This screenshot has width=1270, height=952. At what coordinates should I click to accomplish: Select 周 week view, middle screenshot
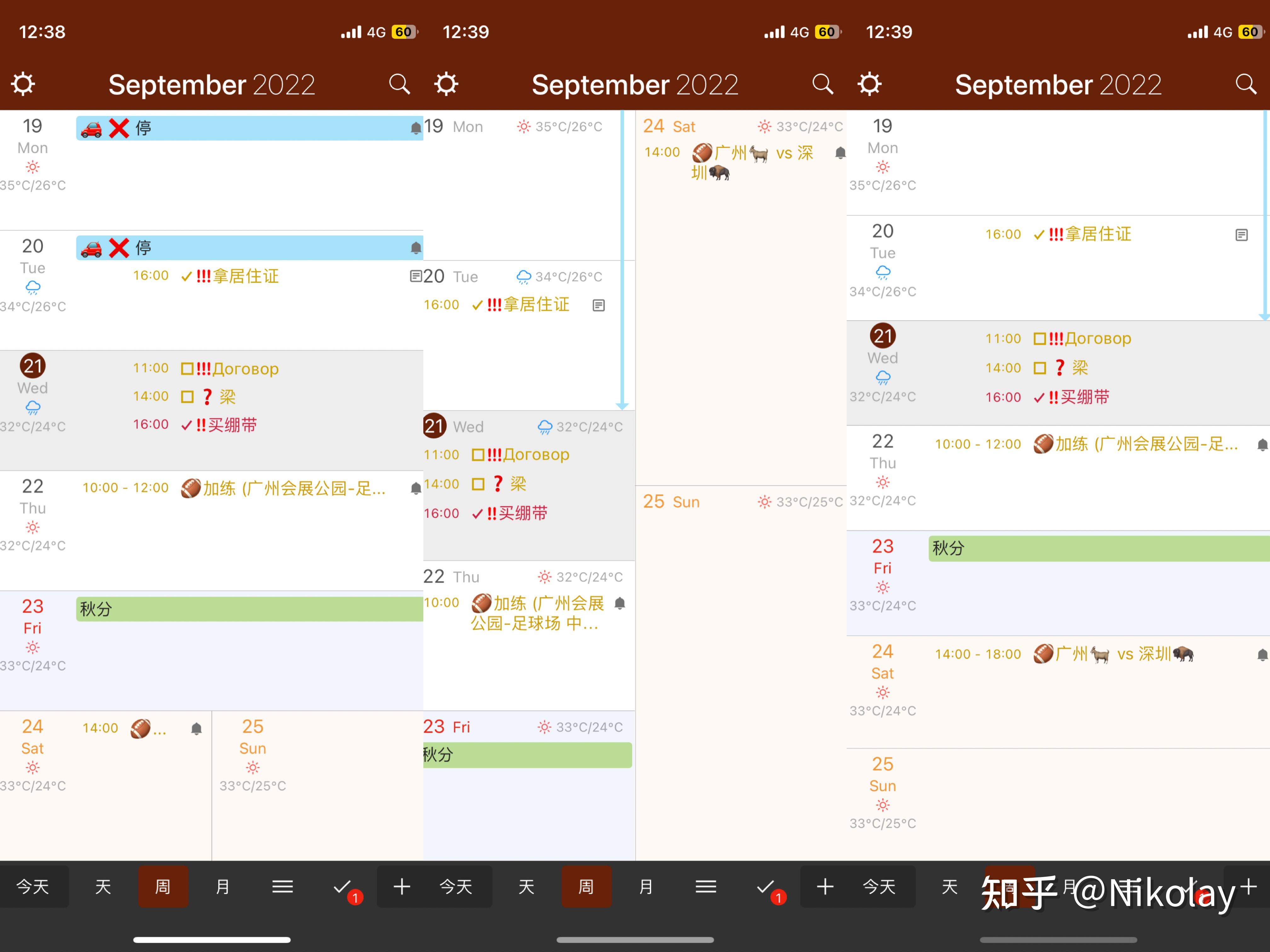[586, 886]
